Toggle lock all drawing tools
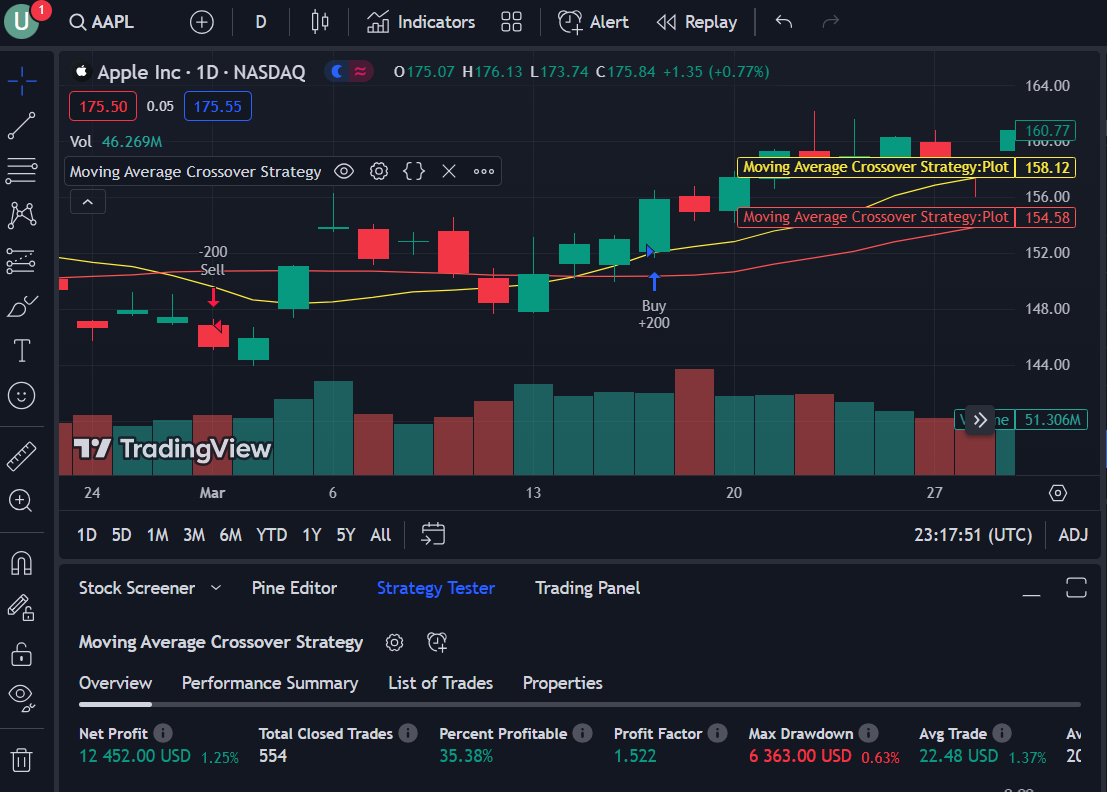 click(22, 654)
